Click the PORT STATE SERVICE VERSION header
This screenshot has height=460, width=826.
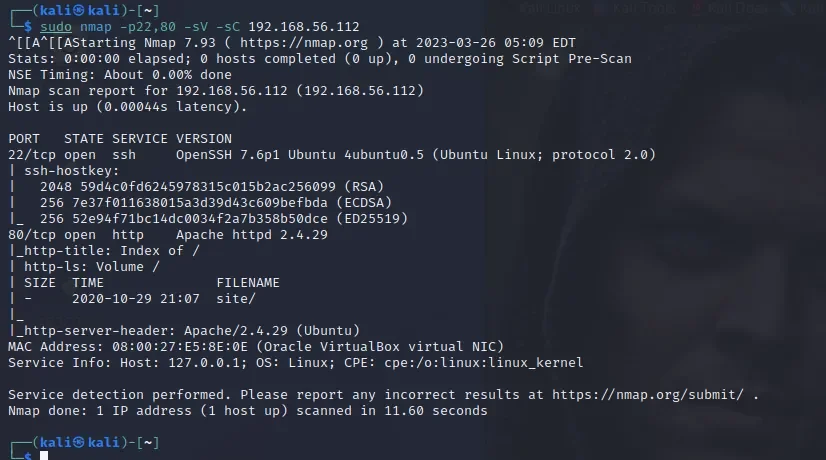[x=119, y=138]
